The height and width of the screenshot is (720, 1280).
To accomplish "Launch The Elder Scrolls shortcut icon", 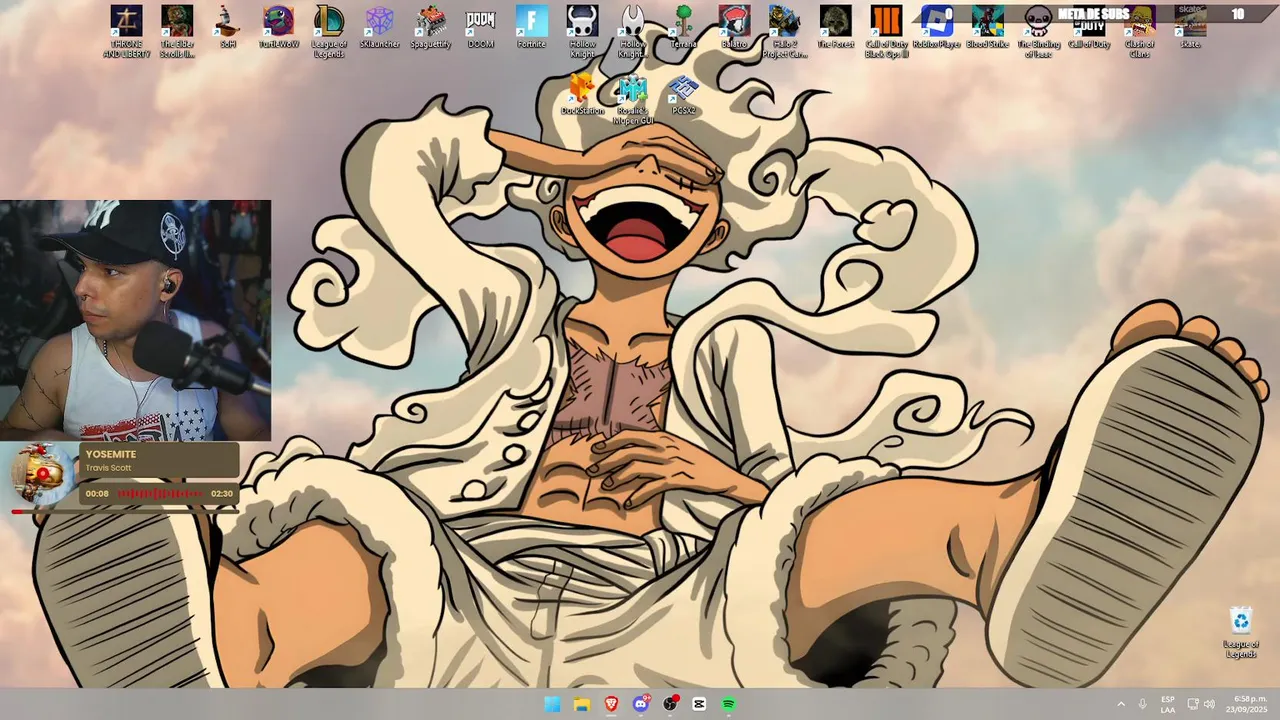I will coord(177,31).
